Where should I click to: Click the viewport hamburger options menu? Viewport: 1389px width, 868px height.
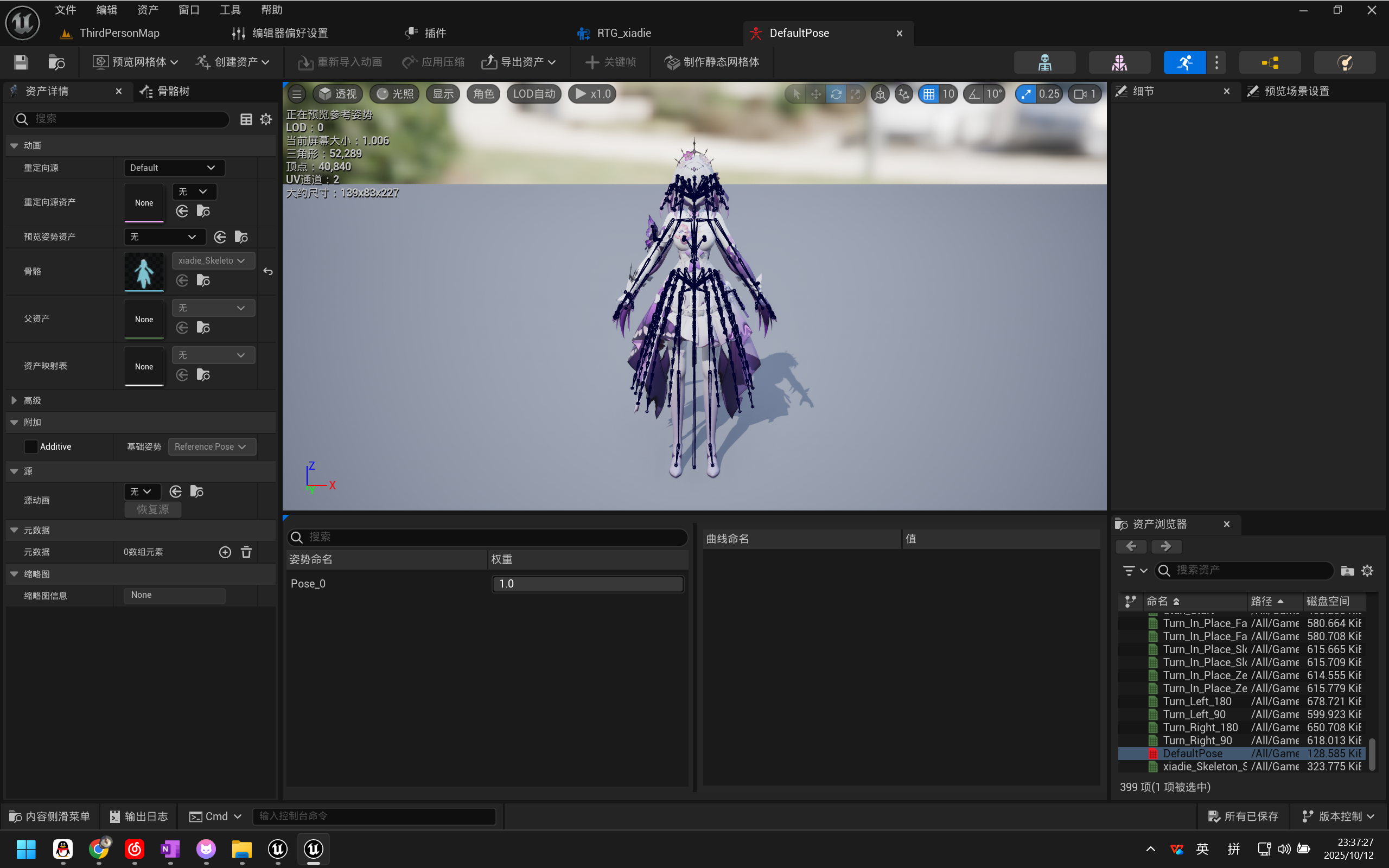point(297,93)
